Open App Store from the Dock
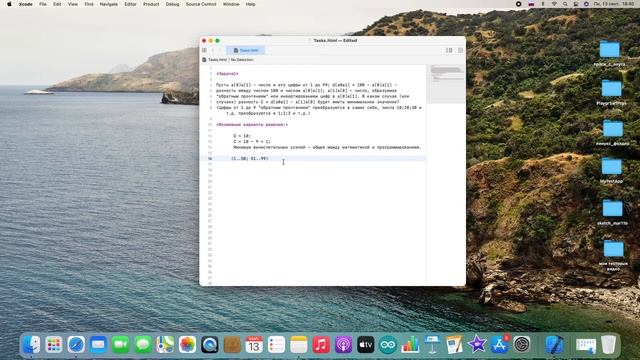 coord(499,345)
